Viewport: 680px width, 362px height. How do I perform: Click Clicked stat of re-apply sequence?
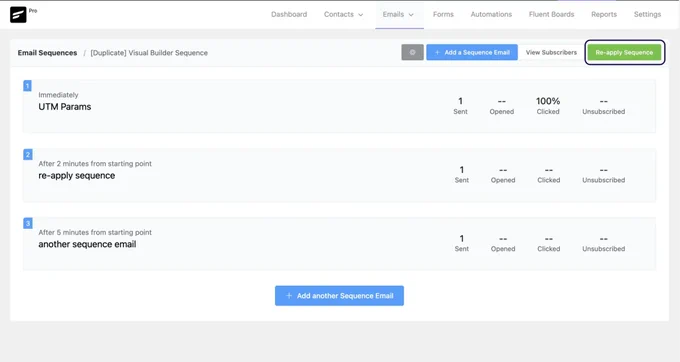click(549, 174)
